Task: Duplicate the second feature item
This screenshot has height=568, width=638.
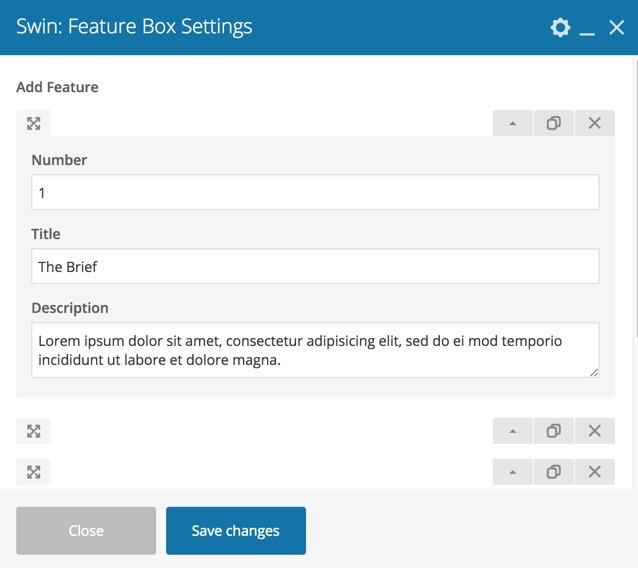Action: point(553,430)
